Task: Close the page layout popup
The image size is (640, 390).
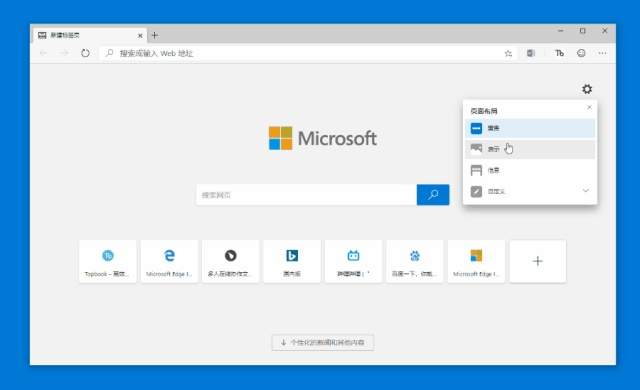Action: pyautogui.click(x=589, y=107)
